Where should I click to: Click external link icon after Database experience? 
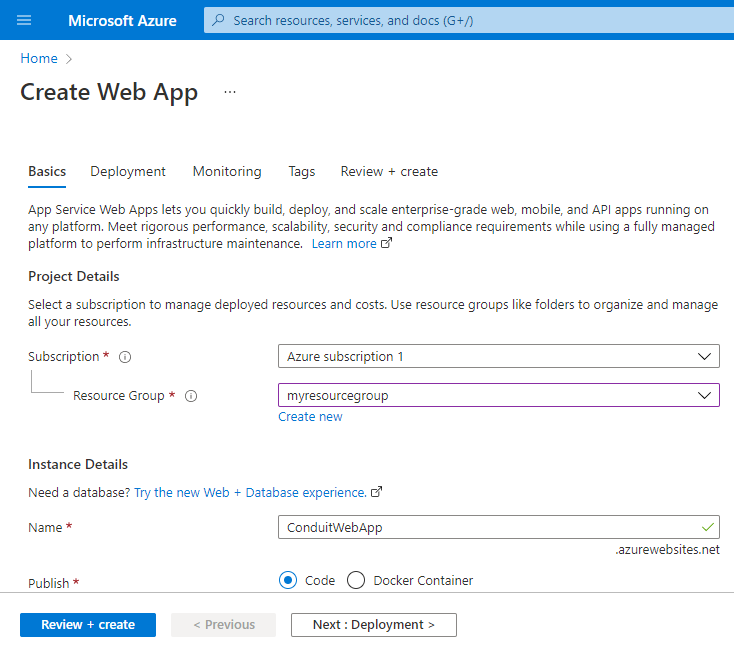377,492
